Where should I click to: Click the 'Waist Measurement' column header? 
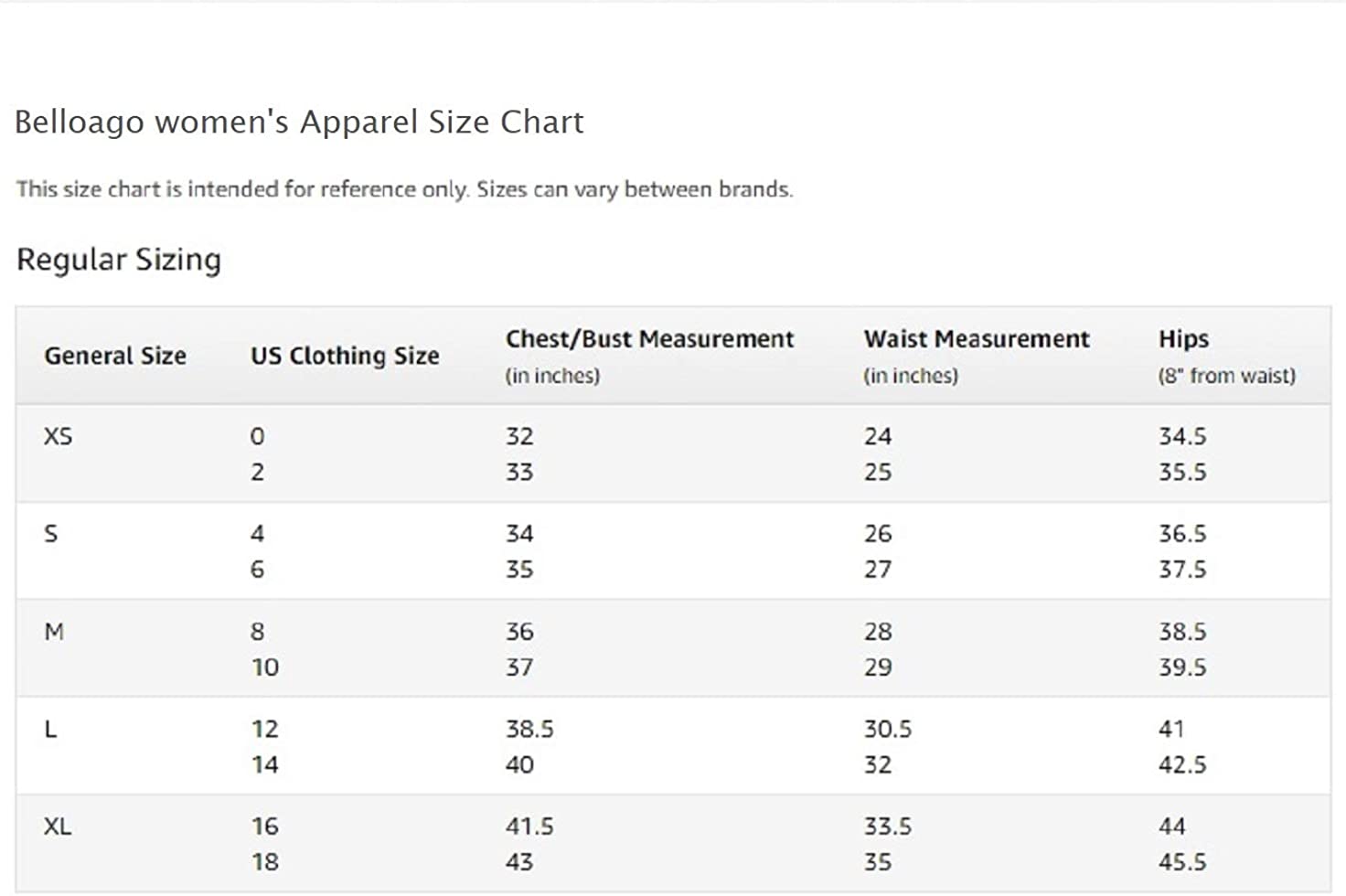pos(977,339)
